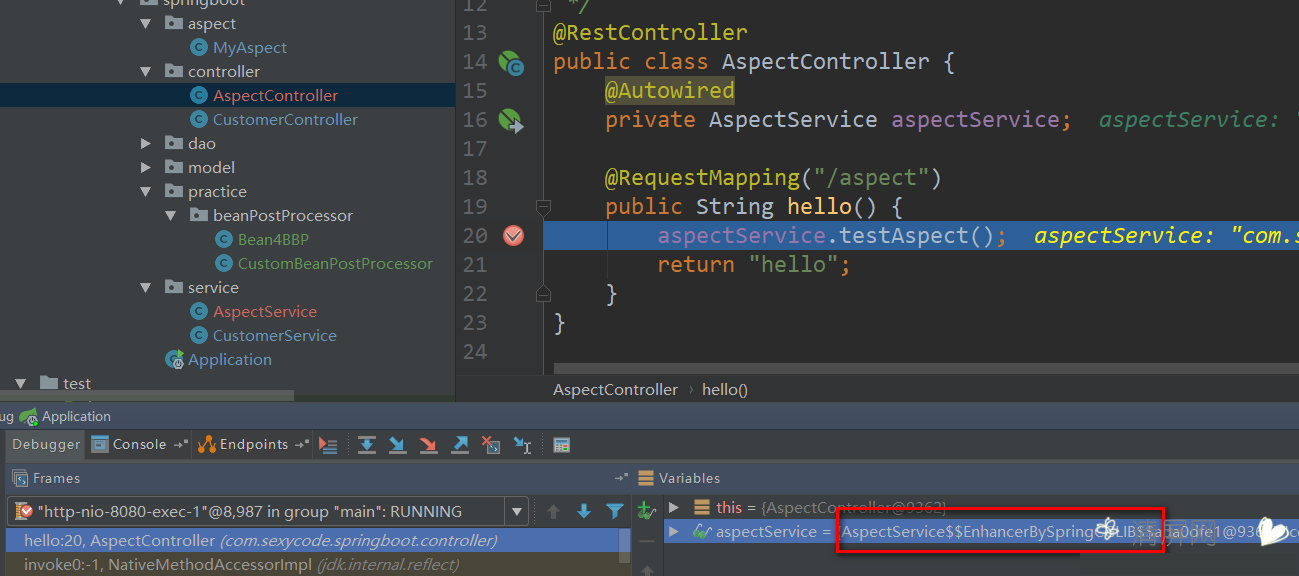Collapse the test folder arrow
The width and height of the screenshot is (1299, 576).
point(21,383)
